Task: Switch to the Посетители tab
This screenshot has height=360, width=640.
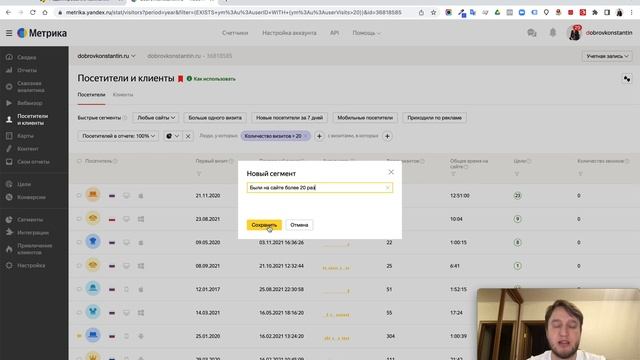Action: (x=91, y=95)
